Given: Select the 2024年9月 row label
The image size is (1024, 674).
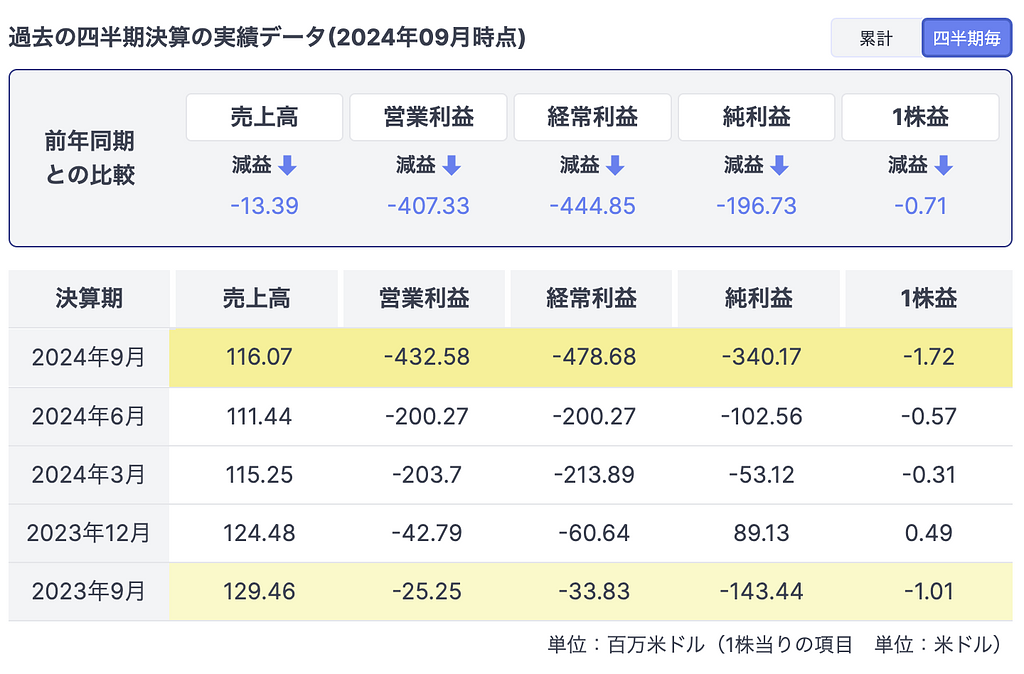Looking at the screenshot, I should pos(89,357).
